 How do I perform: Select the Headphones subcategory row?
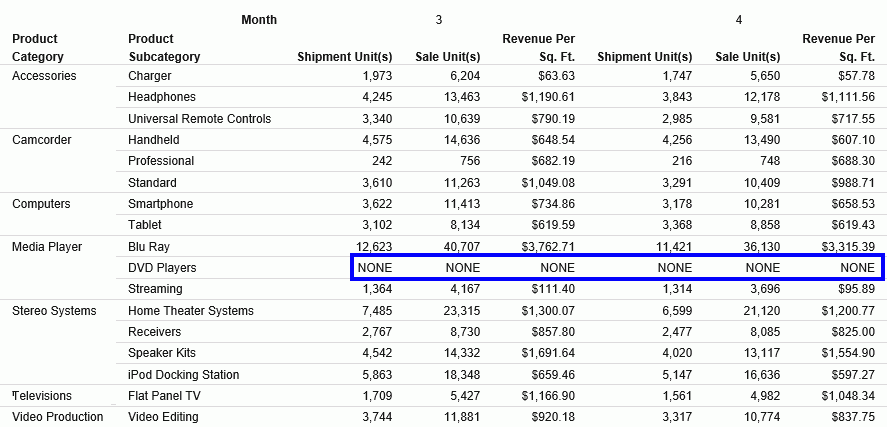point(162,97)
